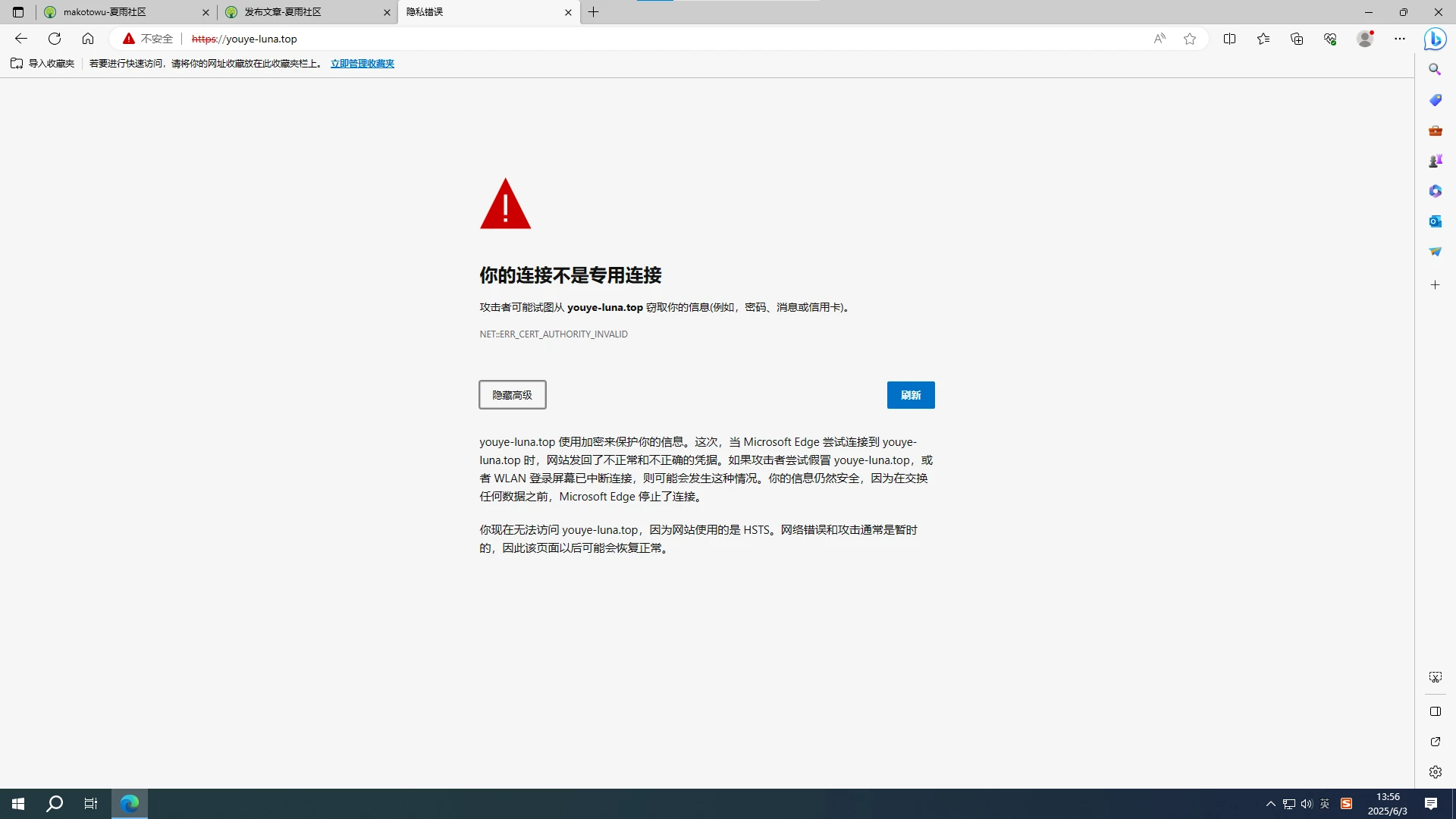
Task: Reload the page with refresh icon
Action: pos(55,39)
